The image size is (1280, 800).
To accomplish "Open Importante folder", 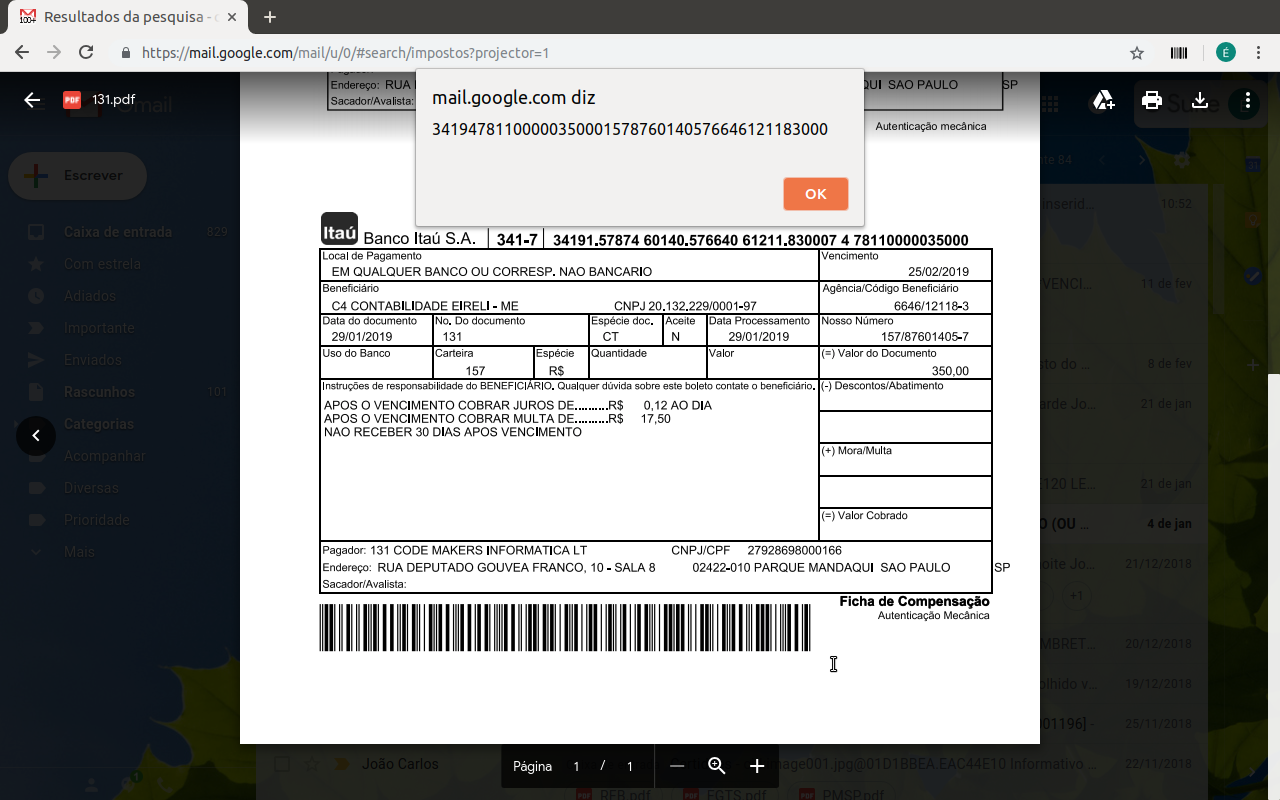I will [99, 328].
